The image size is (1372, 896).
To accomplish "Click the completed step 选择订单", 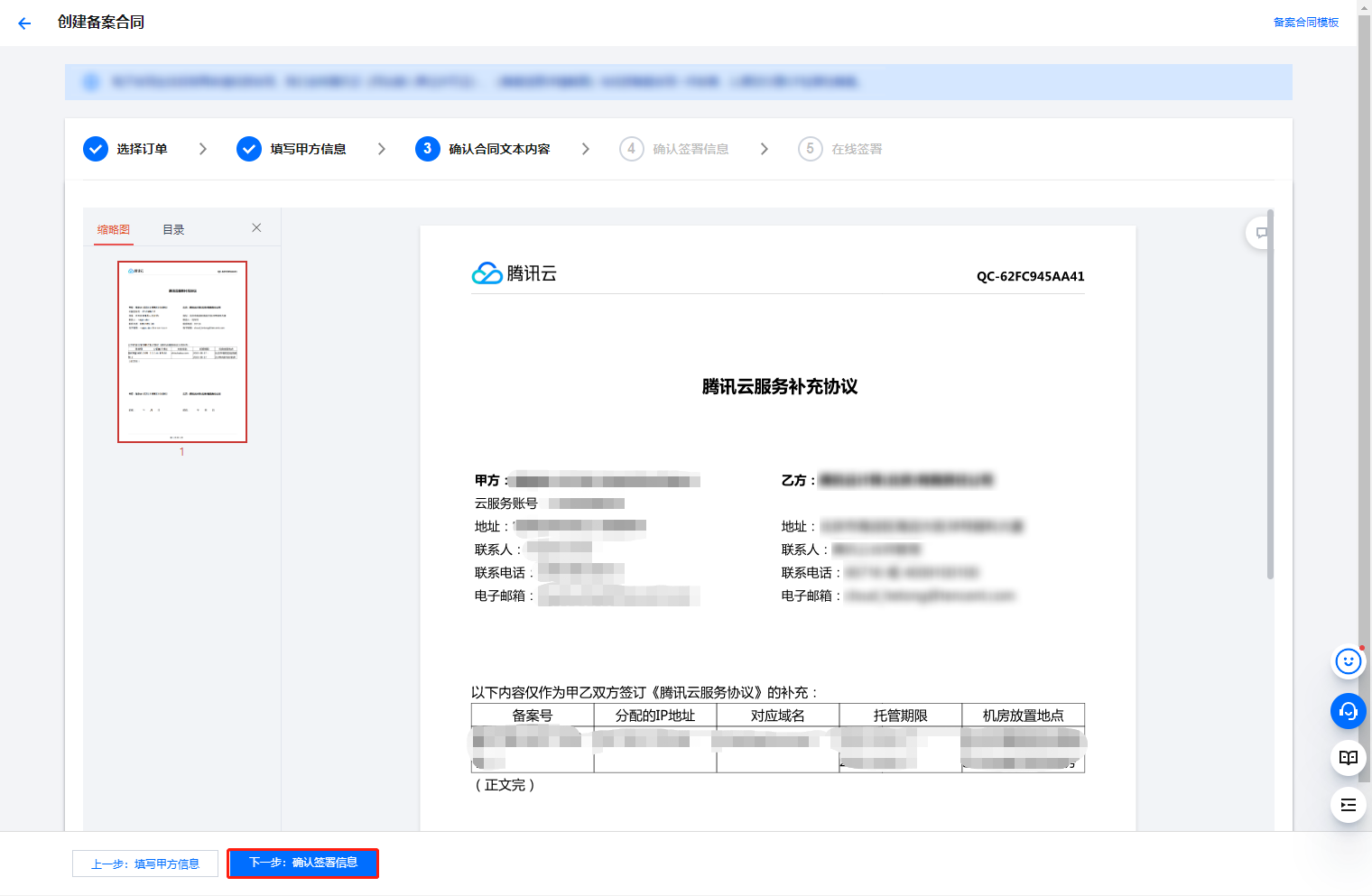I will 125,149.
